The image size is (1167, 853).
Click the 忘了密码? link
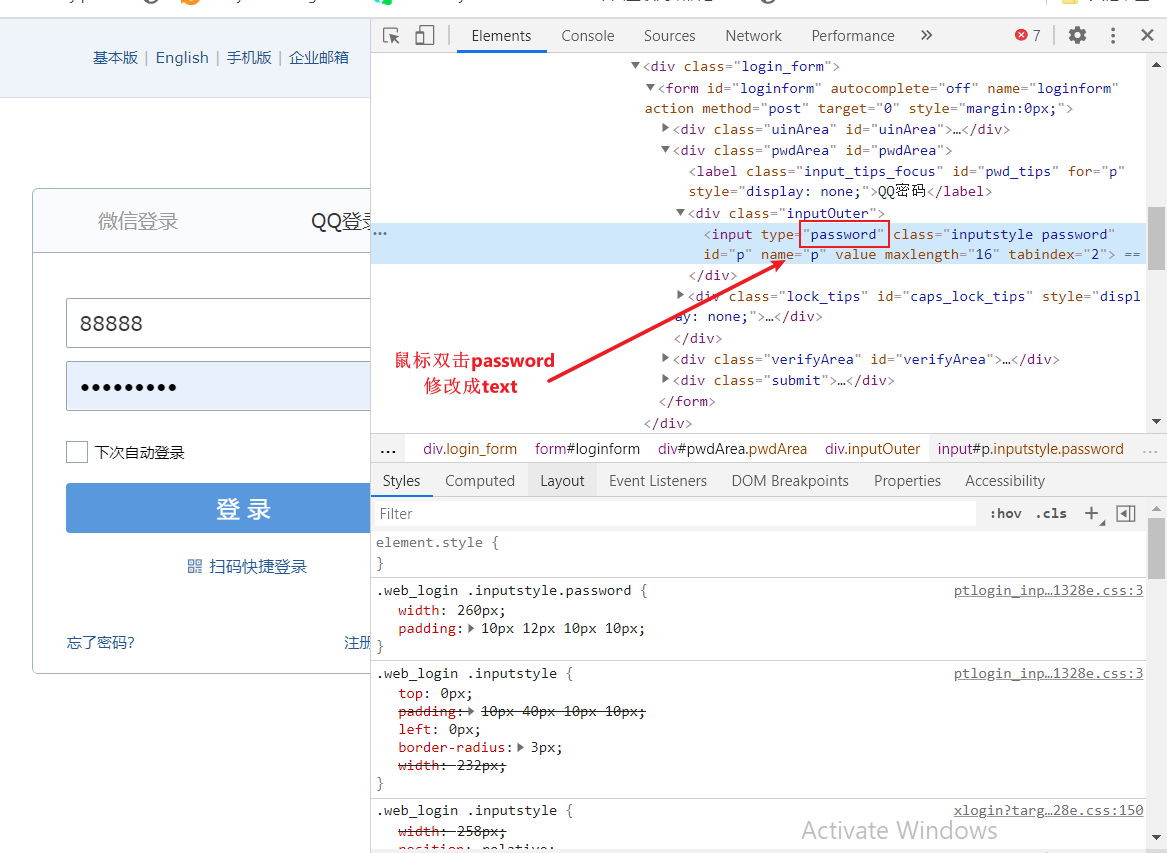(x=101, y=642)
